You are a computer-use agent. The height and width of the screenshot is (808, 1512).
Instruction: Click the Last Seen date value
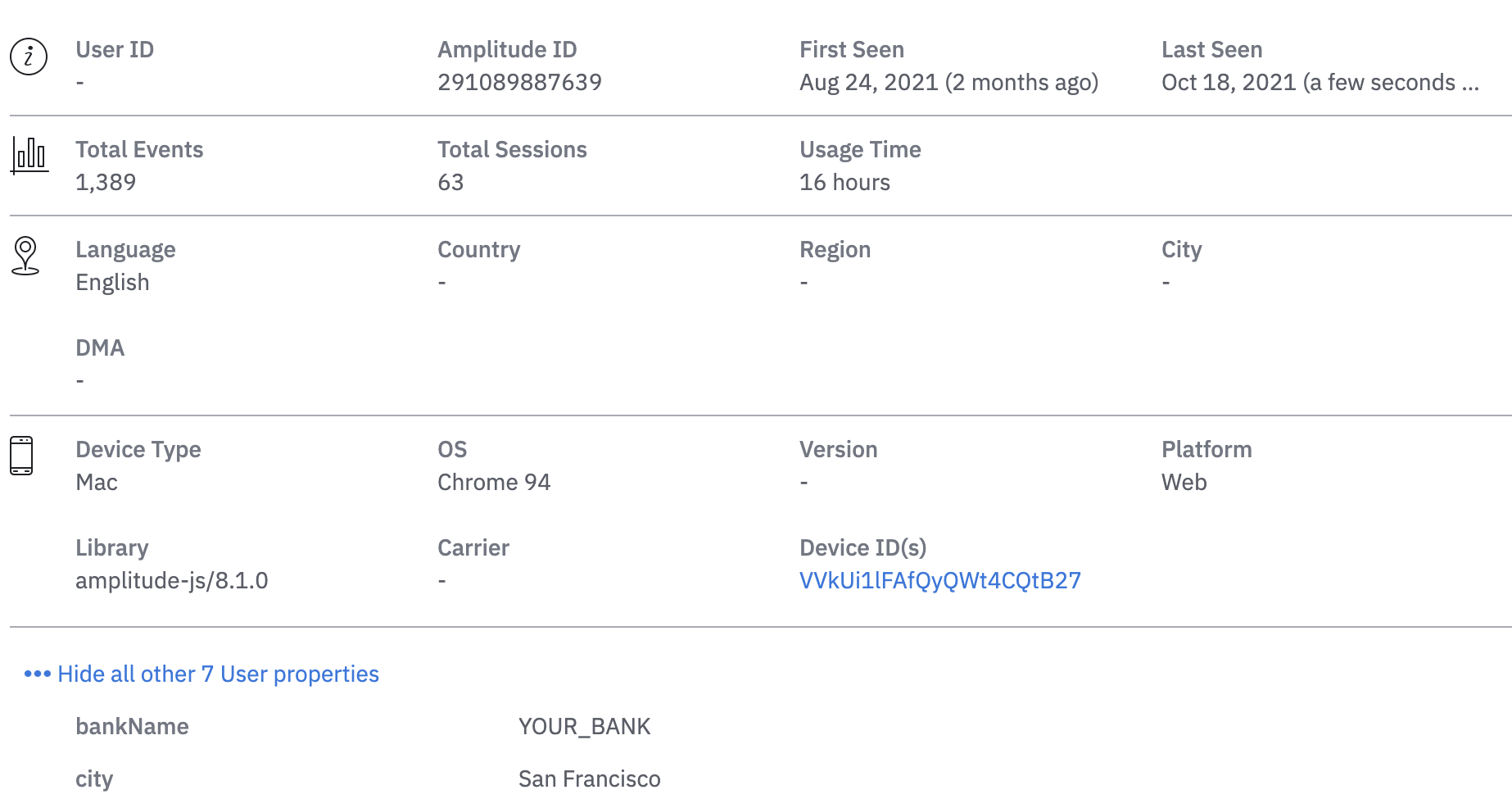pos(1320,82)
